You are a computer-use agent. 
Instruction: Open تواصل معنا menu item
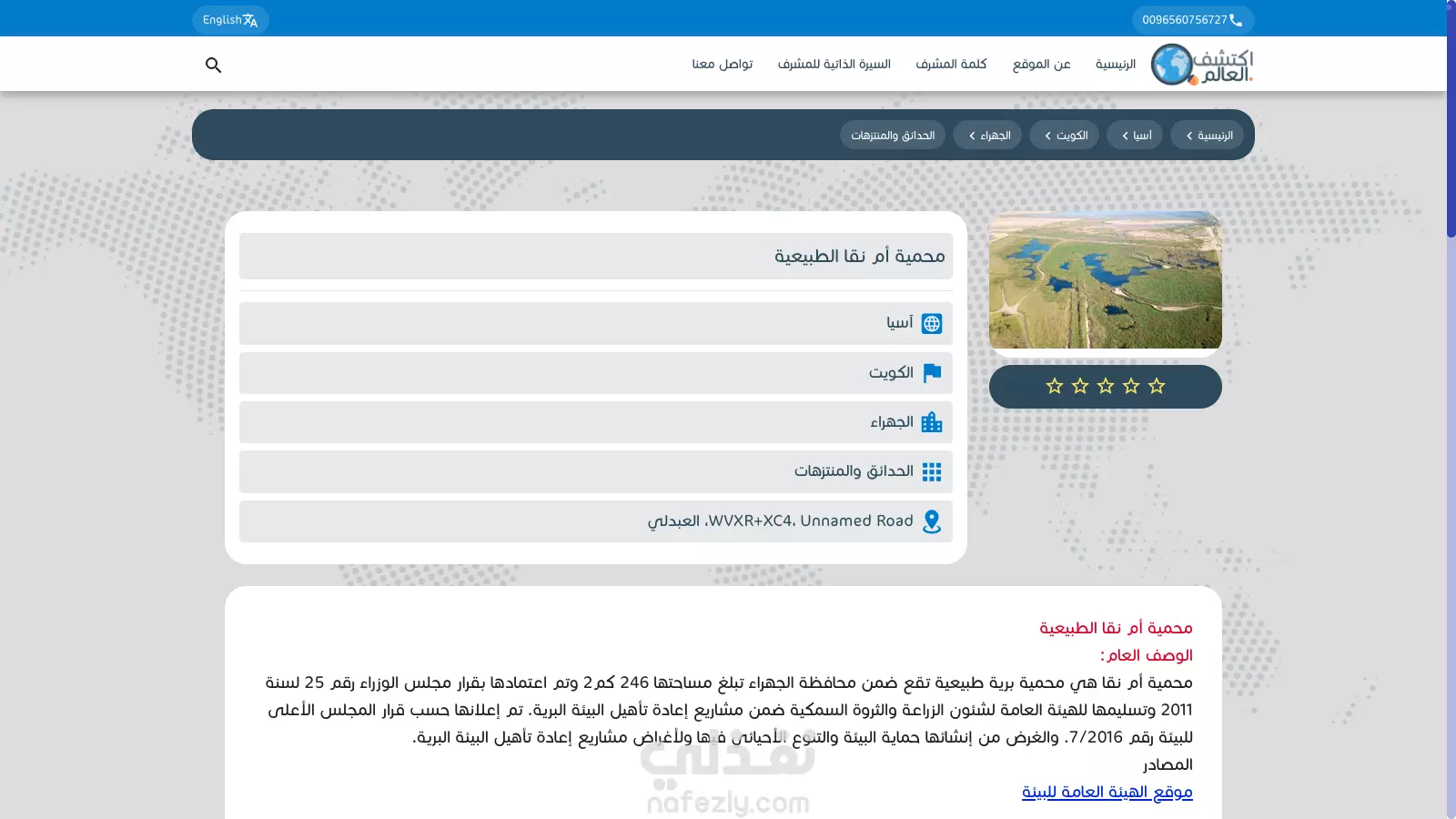click(723, 65)
